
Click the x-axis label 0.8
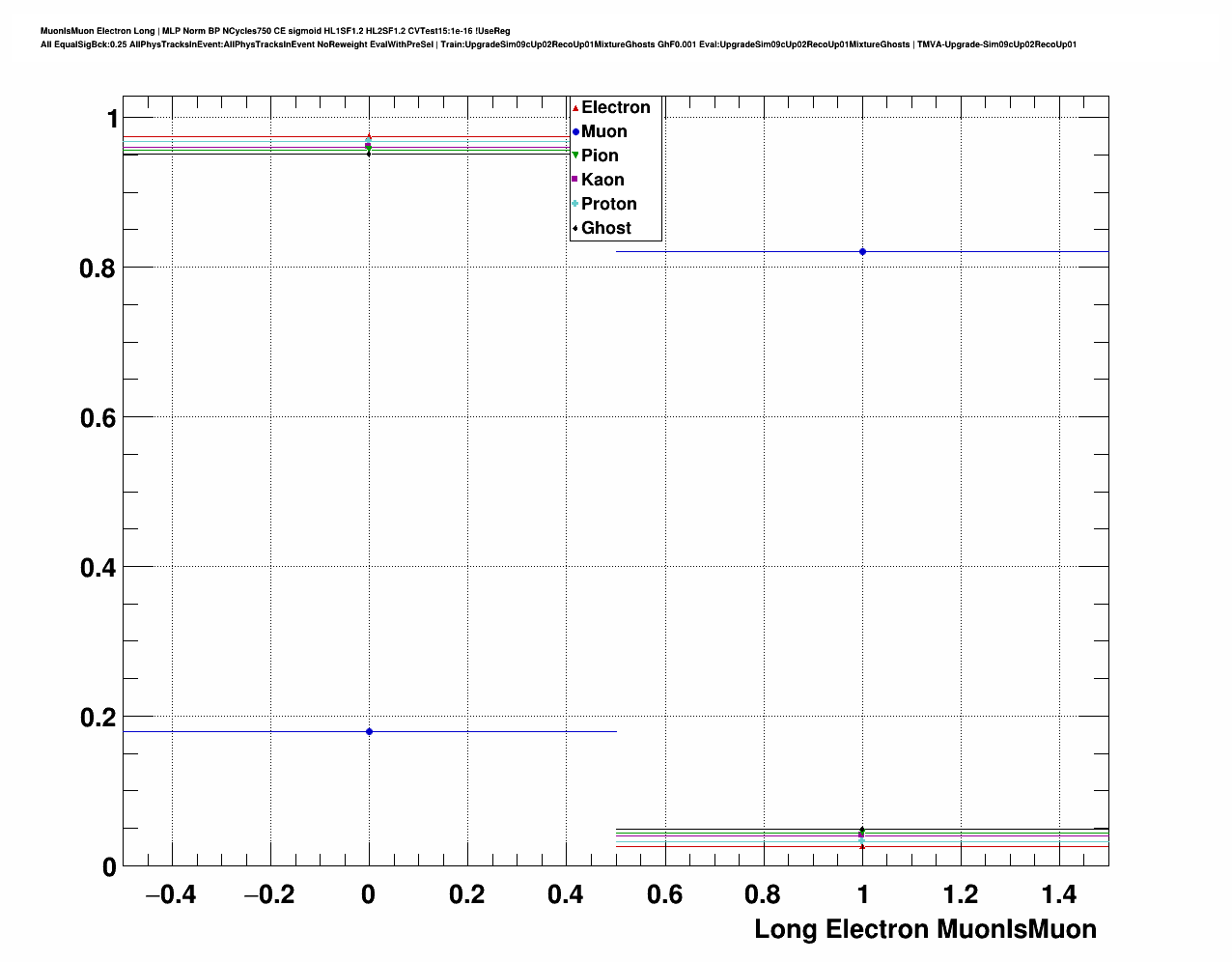click(763, 895)
